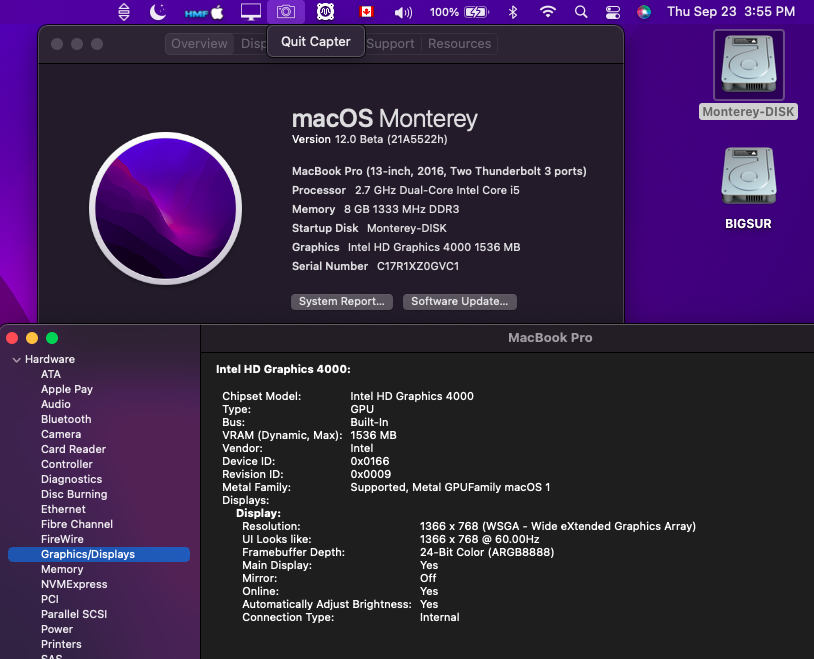Screen dimensions: 814x659
Task: Open the volume speaker menu
Action: [x=403, y=12]
